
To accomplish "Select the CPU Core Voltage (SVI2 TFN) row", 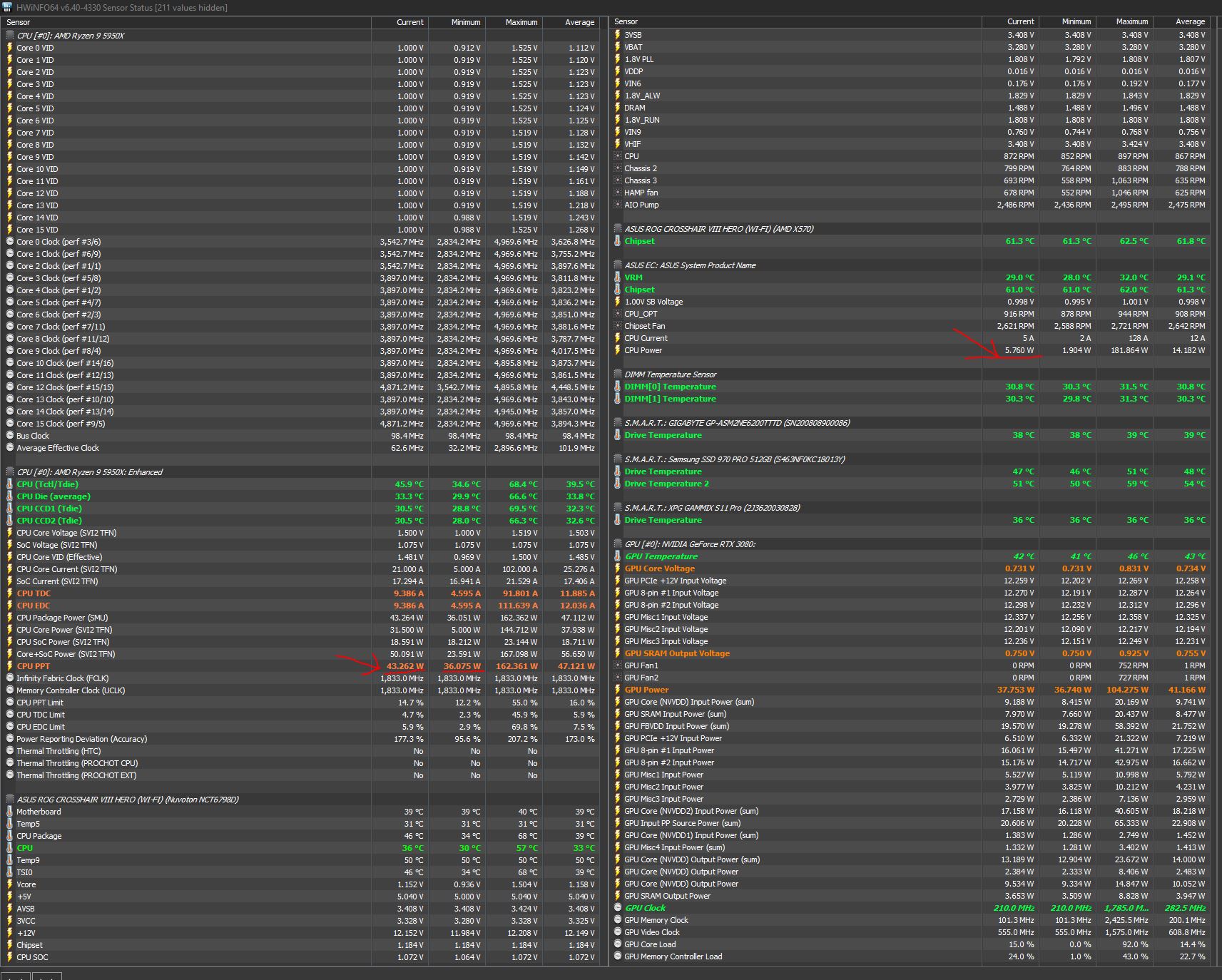I will click(x=300, y=533).
